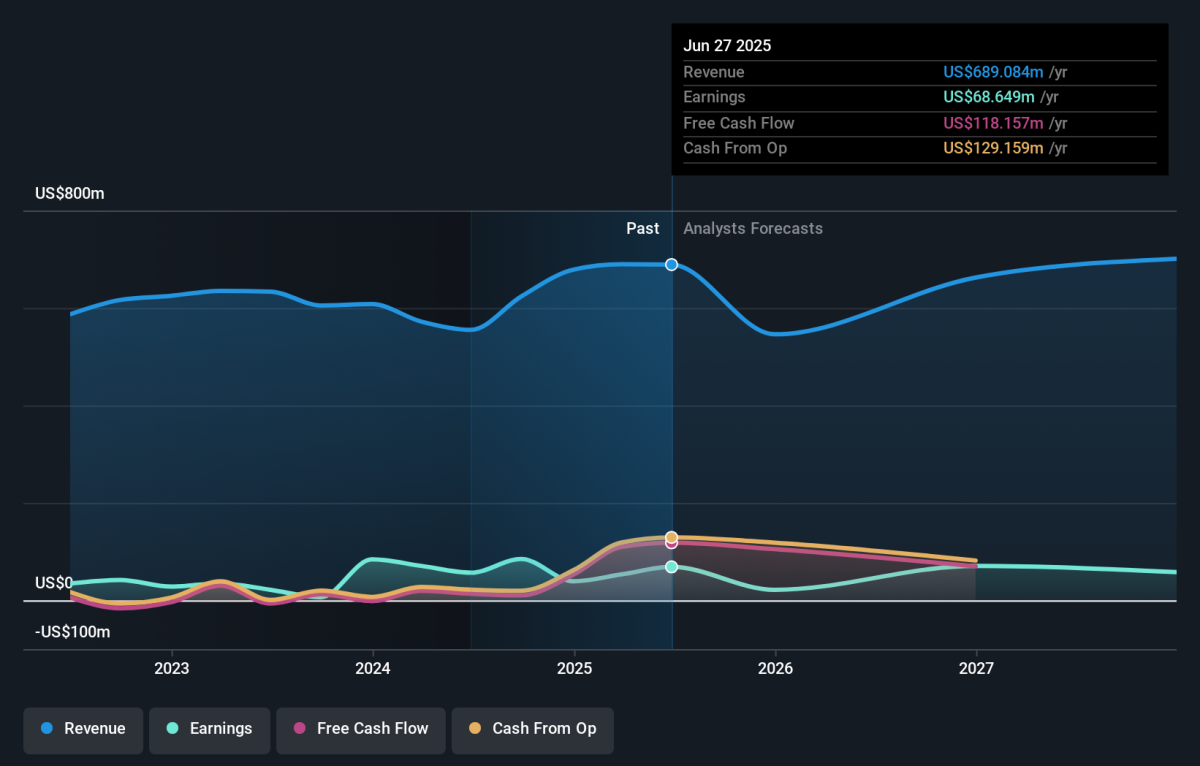Expand the Jun 27 2025 tooltip header
Viewport: 1200px width, 766px height.
(727, 45)
